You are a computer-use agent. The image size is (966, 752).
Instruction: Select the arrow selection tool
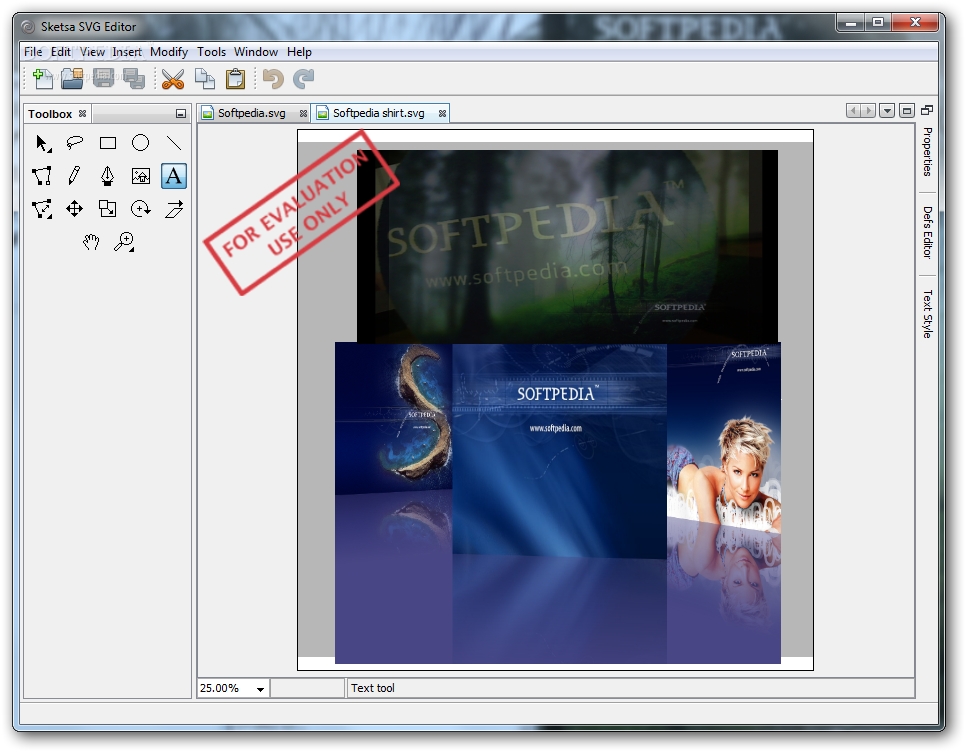click(x=43, y=144)
